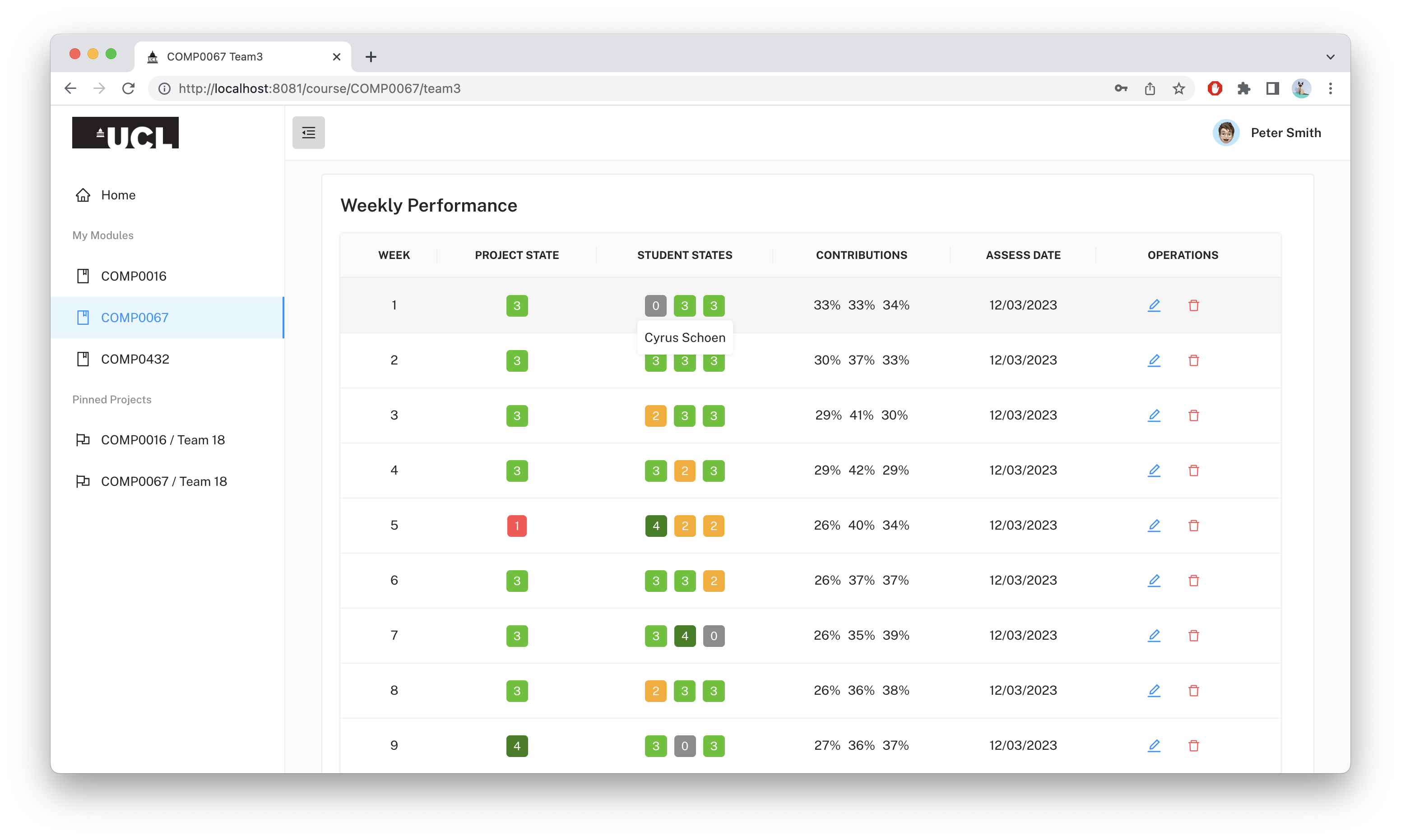This screenshot has height=840, width=1401.
Task: Edit the week 7 performance record
Action: point(1154,635)
